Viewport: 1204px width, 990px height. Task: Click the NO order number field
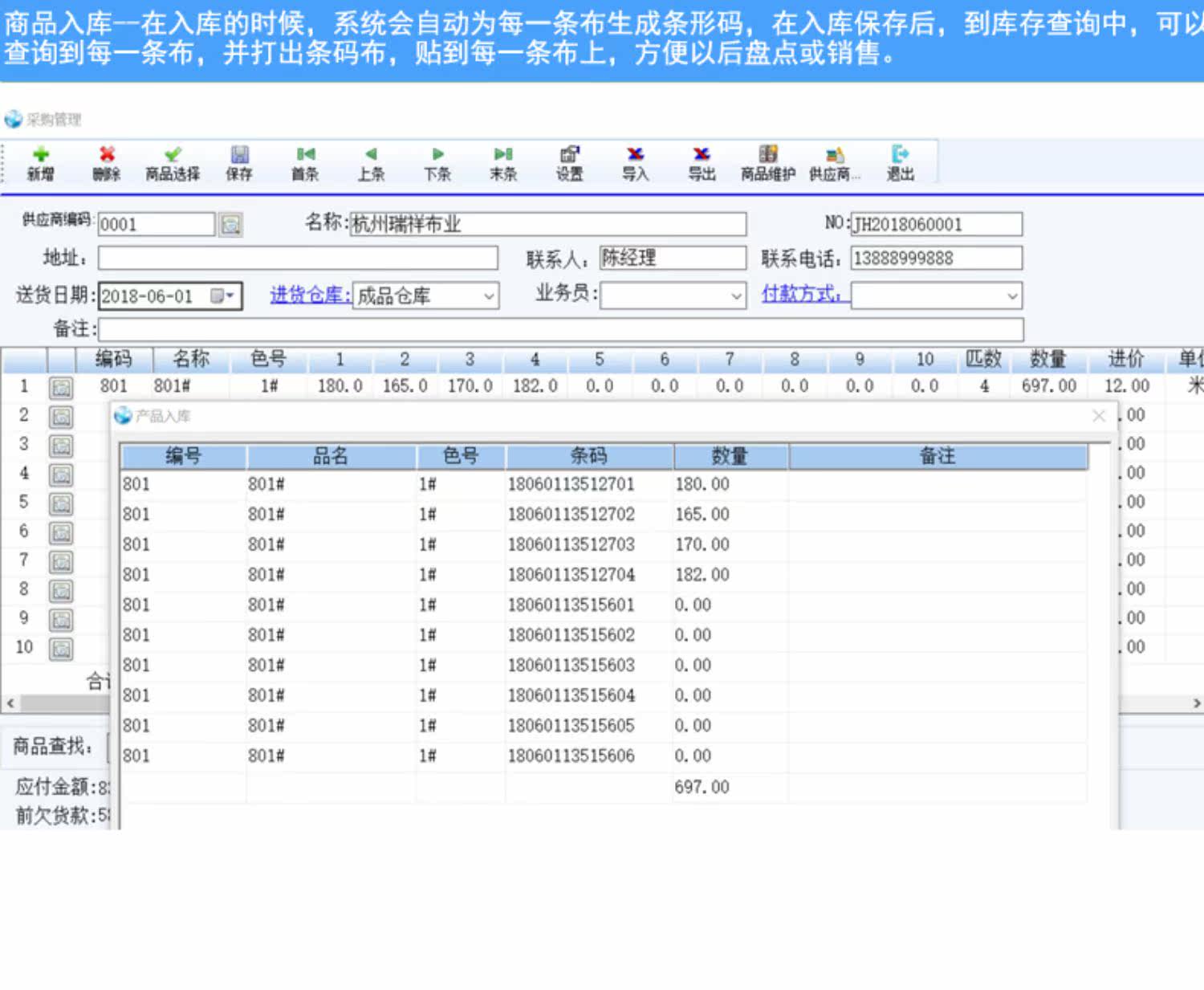click(x=937, y=224)
